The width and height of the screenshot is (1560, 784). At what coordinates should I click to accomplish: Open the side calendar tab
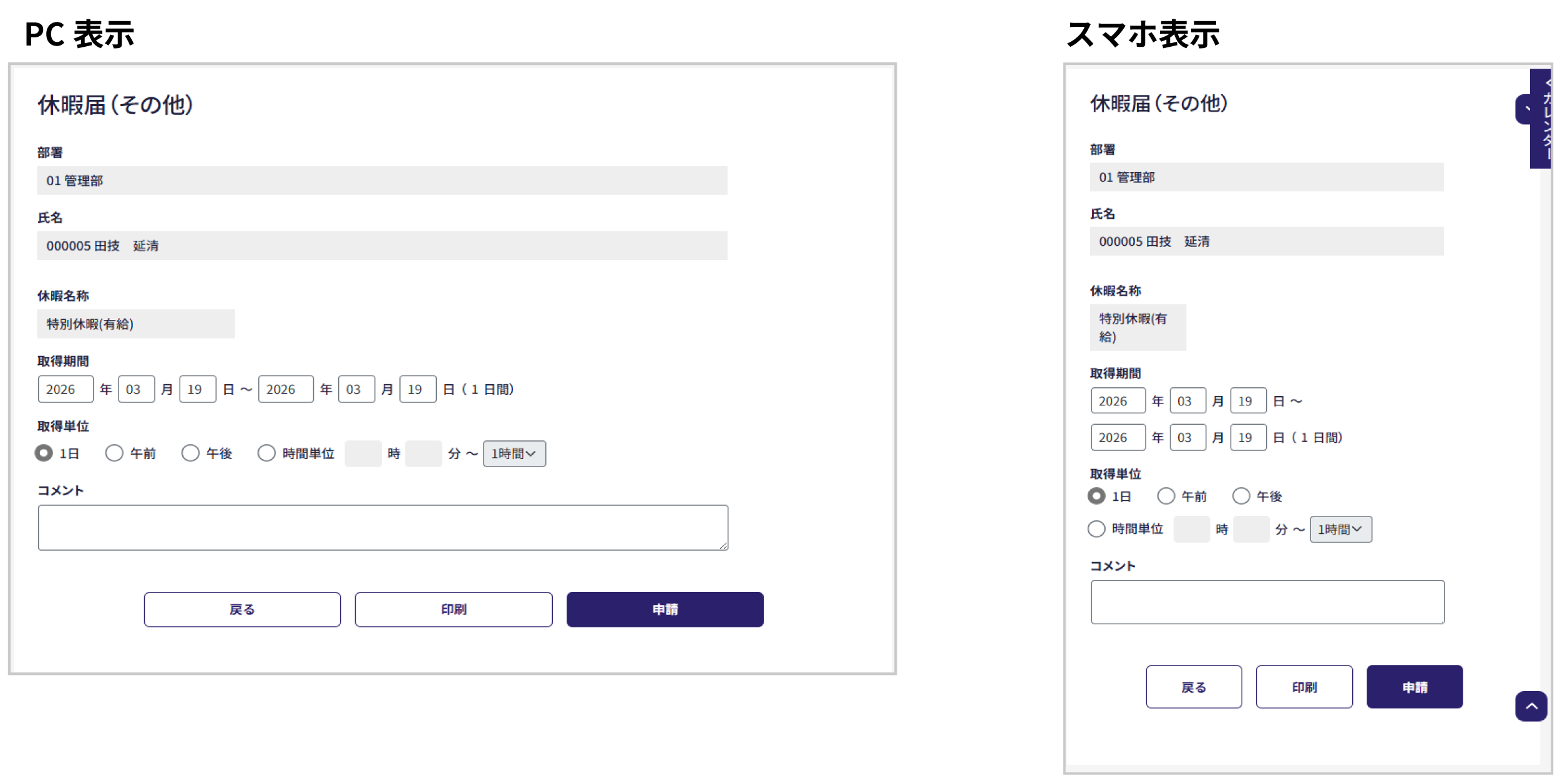[1540, 119]
